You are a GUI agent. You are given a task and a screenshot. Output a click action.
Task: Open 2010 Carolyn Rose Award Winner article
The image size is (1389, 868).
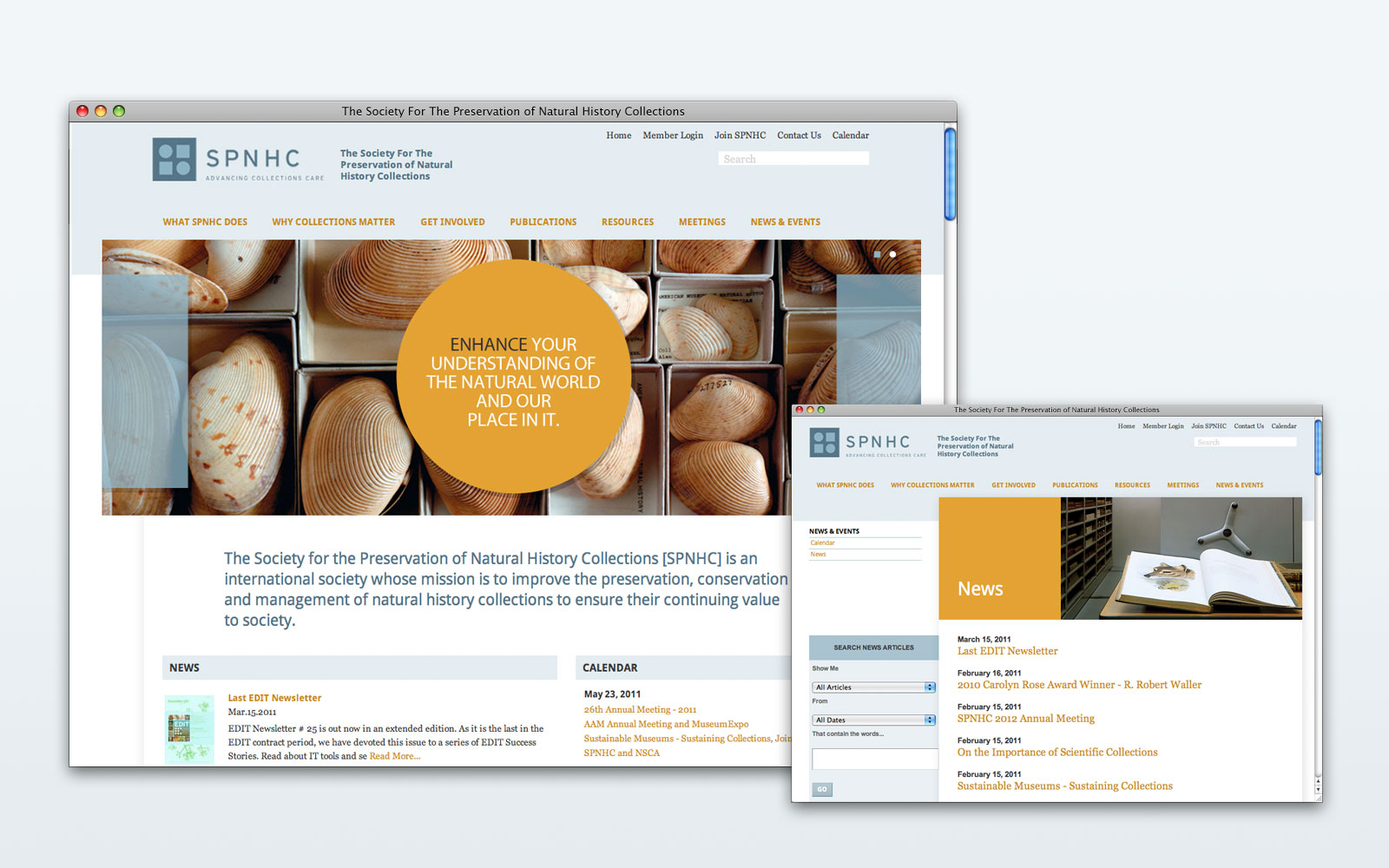click(x=1079, y=685)
